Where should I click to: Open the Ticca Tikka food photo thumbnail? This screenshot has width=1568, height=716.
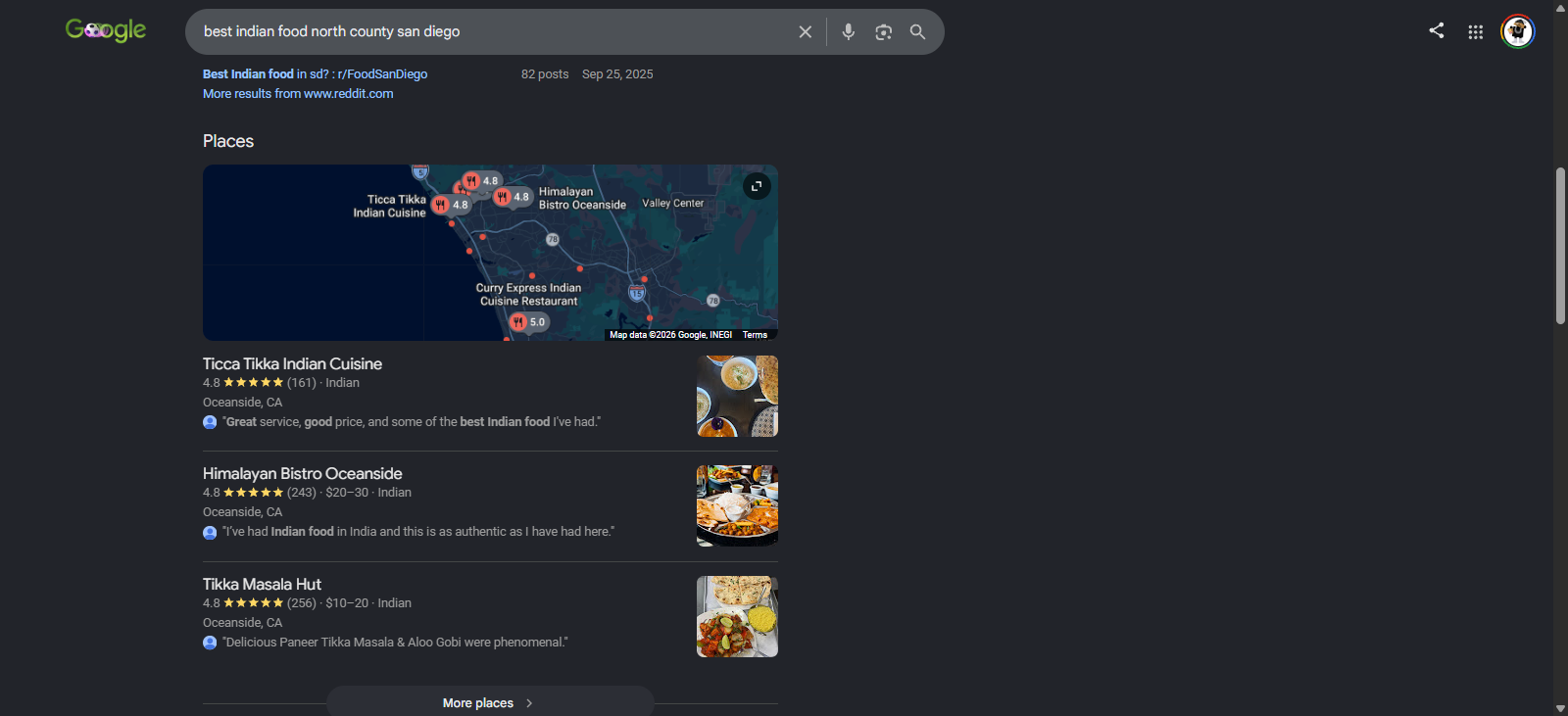(737, 396)
